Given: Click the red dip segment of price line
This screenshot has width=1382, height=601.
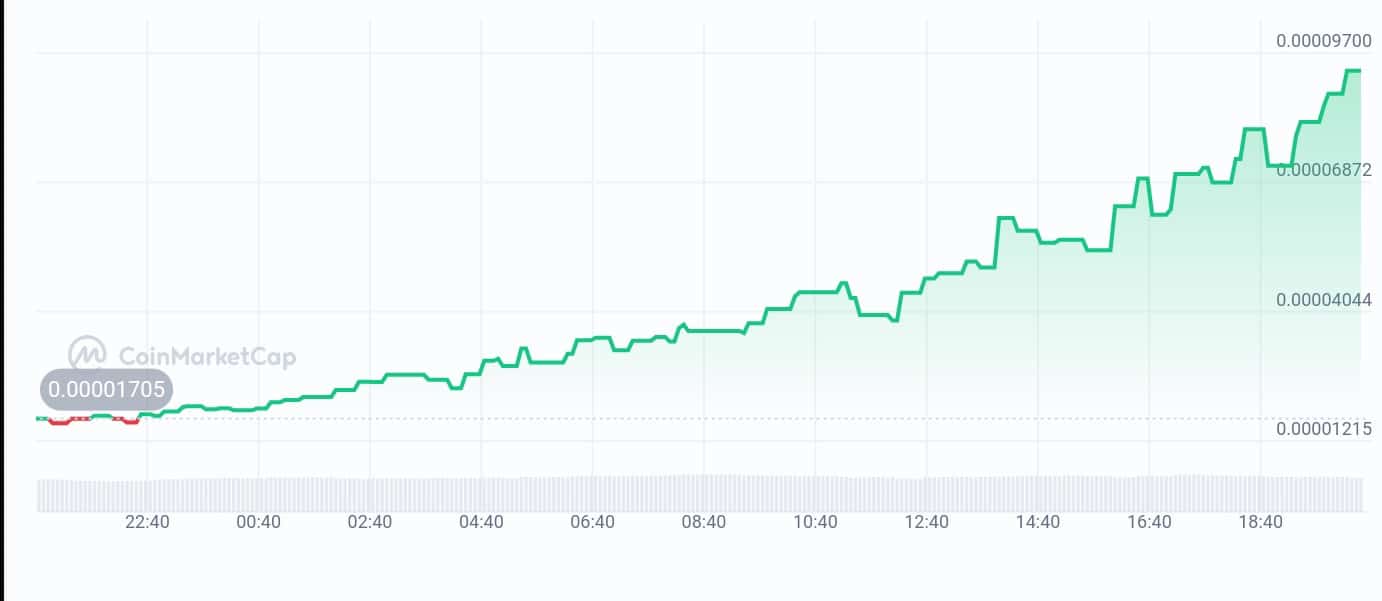Looking at the screenshot, I should [x=59, y=423].
